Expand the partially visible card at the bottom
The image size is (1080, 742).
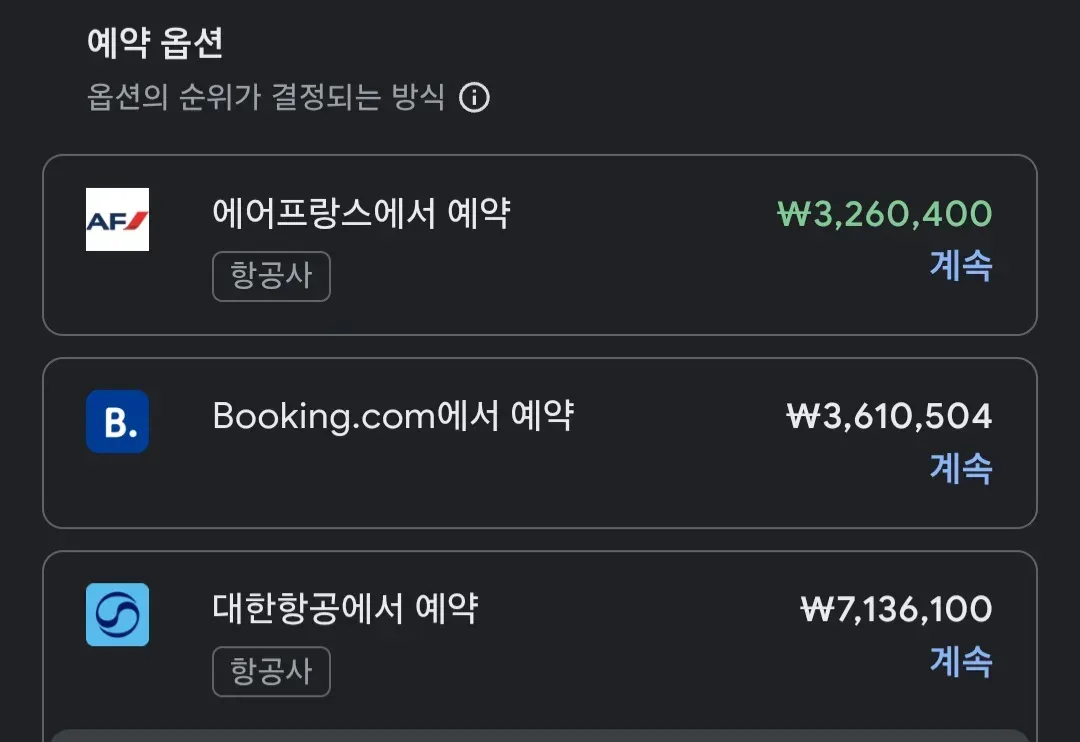pyautogui.click(x=540, y=733)
